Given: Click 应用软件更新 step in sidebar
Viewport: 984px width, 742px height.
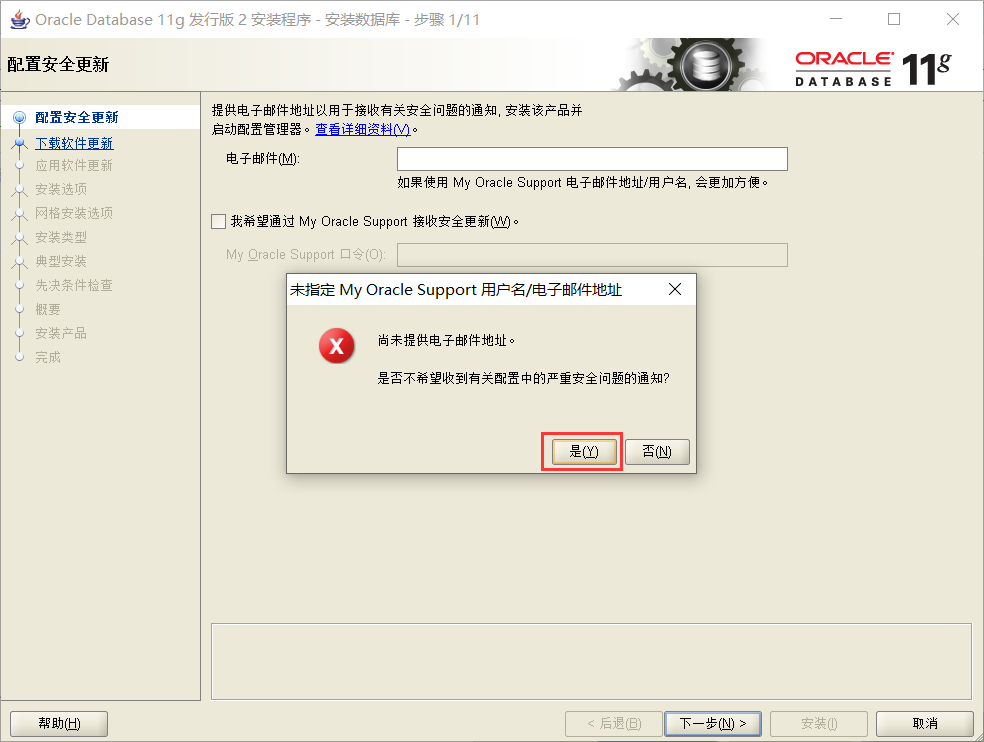Looking at the screenshot, I should [74, 165].
